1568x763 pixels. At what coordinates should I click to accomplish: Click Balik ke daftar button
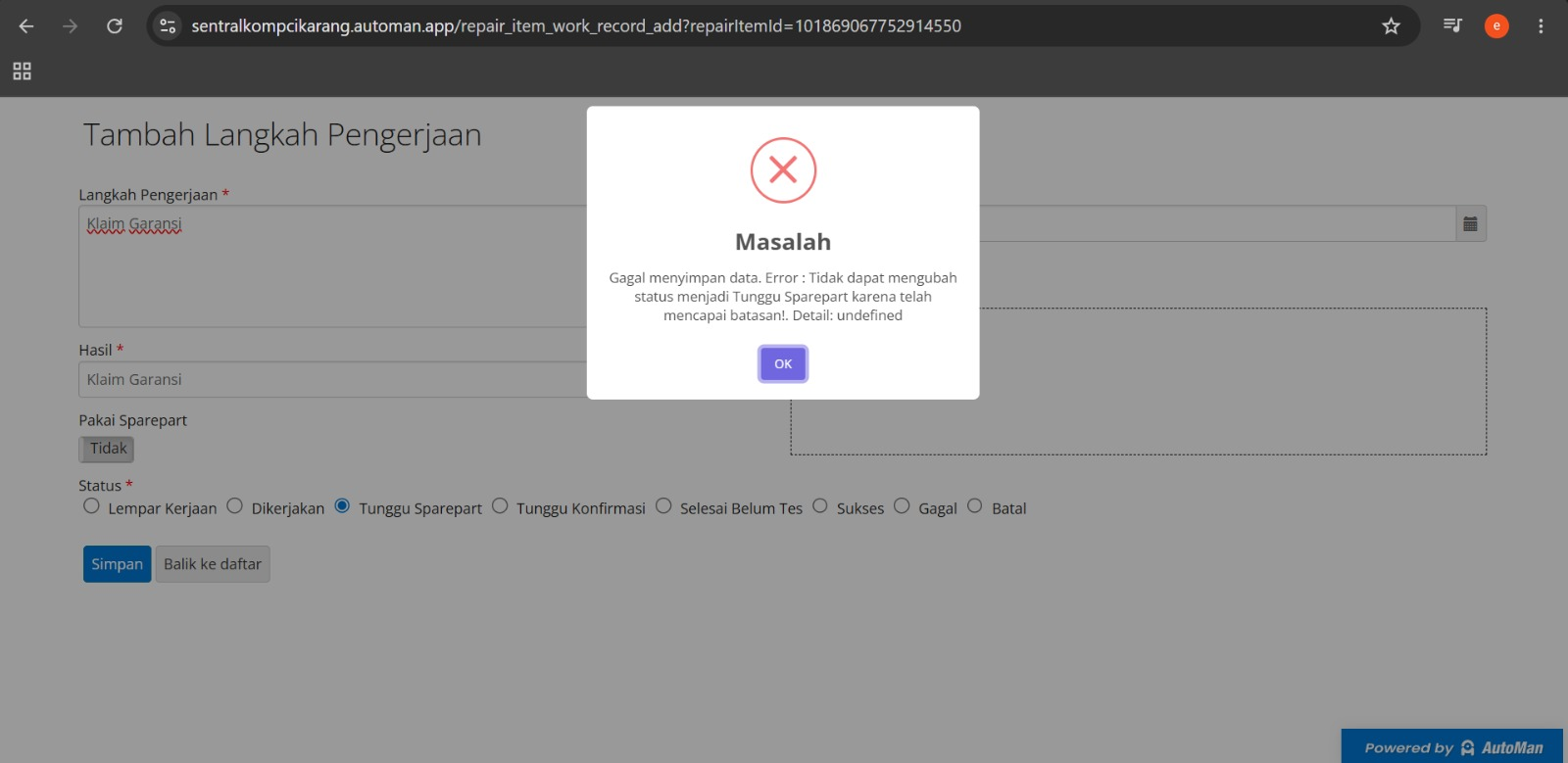click(x=213, y=564)
